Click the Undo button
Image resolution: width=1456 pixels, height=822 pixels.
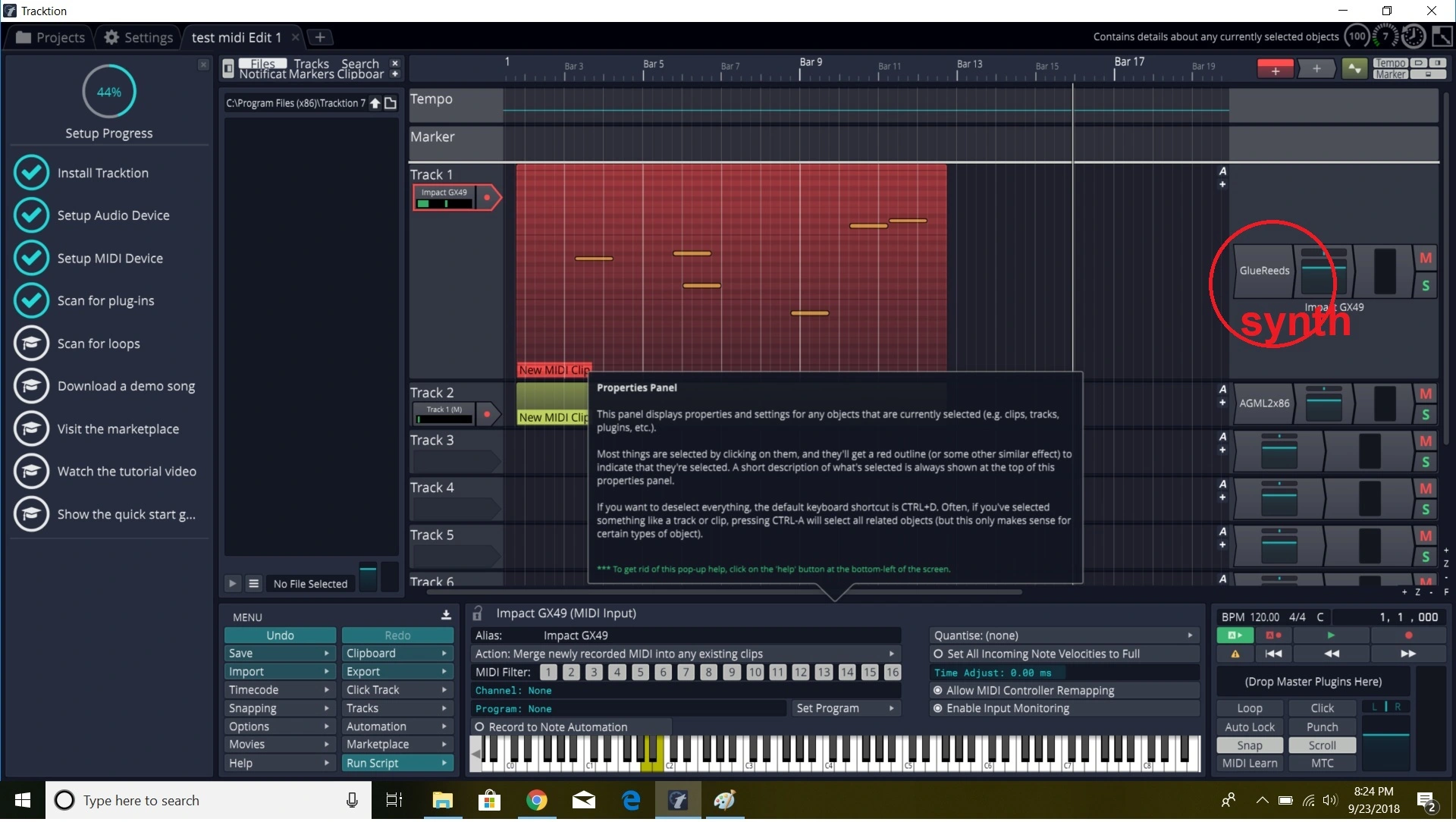(x=280, y=635)
